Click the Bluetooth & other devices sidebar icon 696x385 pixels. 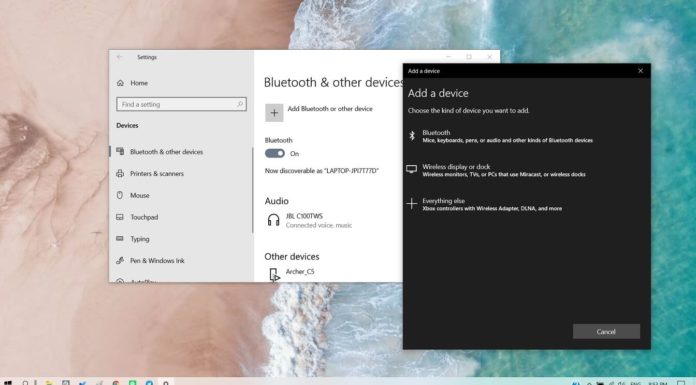point(120,151)
